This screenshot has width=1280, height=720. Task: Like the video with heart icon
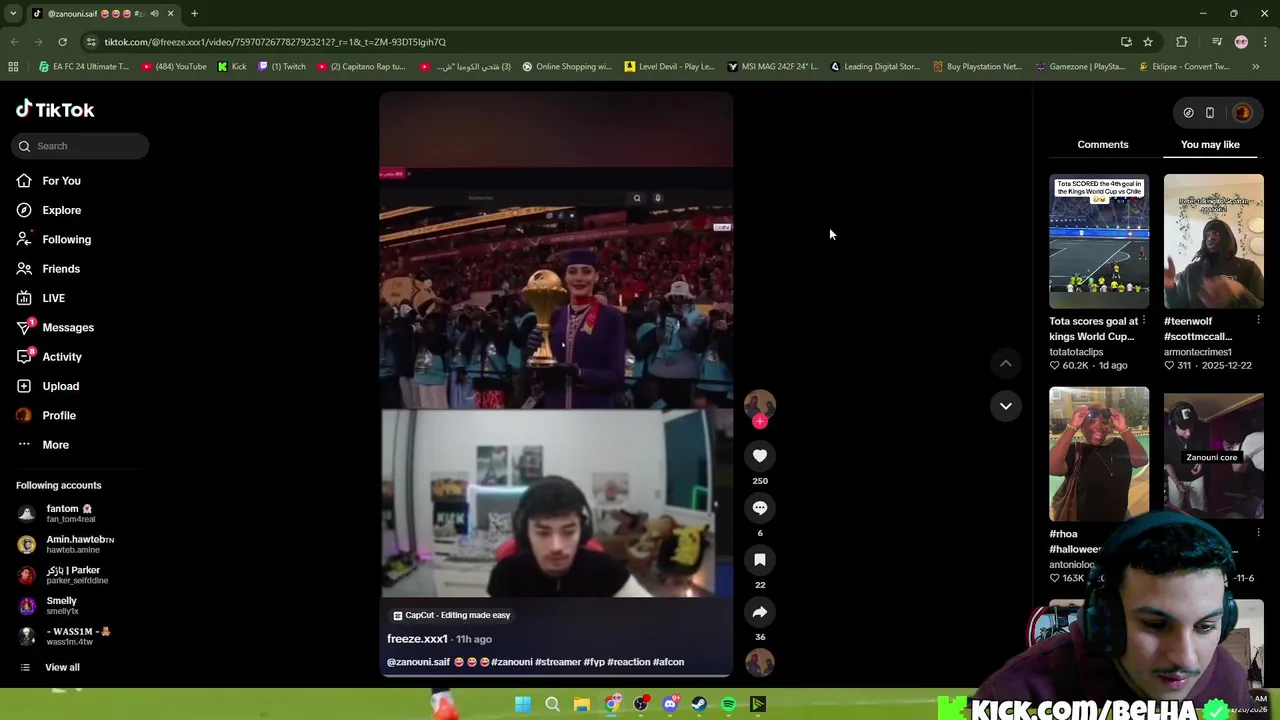[760, 456]
